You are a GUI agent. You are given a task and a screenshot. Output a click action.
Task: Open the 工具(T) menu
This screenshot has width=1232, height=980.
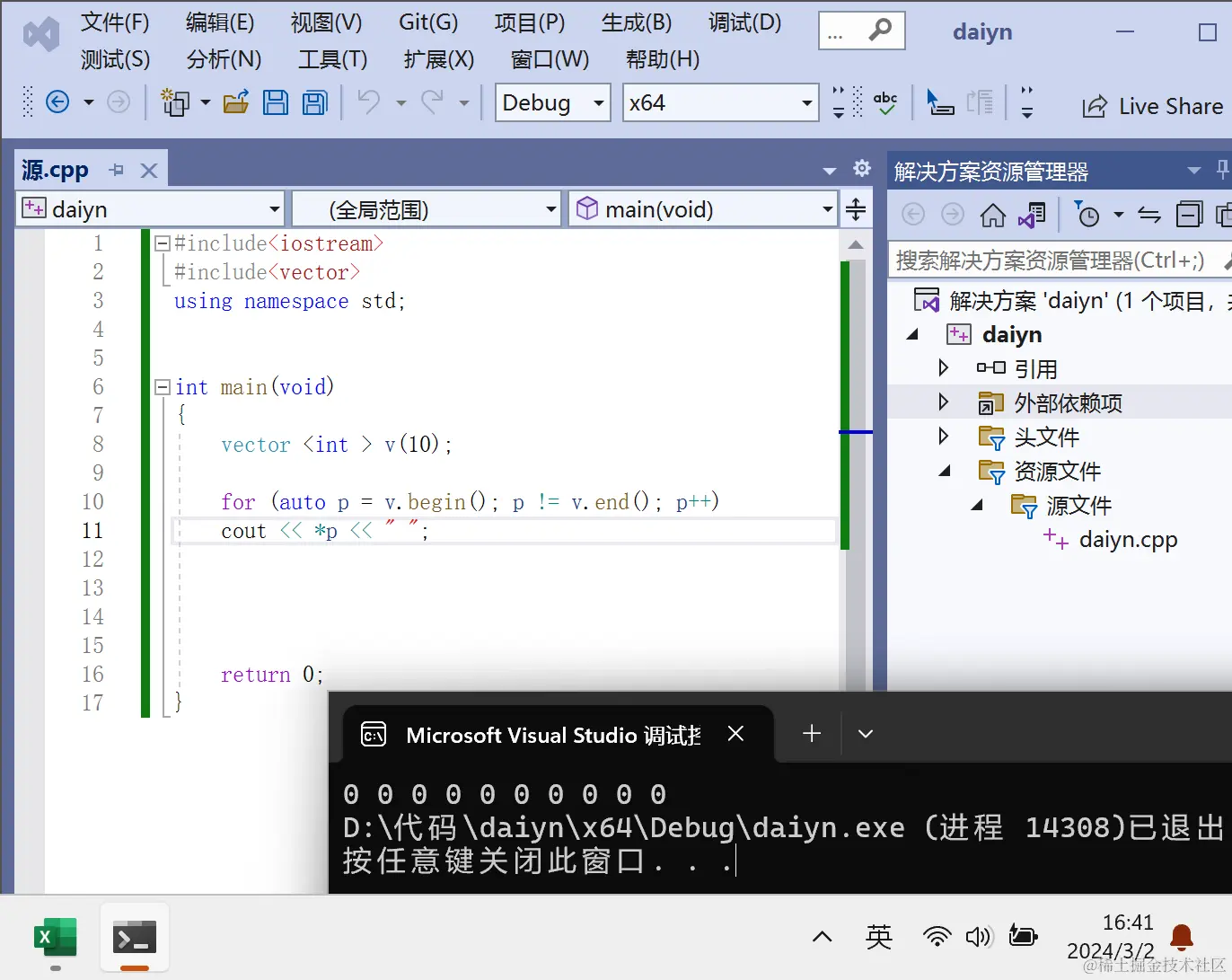(332, 59)
